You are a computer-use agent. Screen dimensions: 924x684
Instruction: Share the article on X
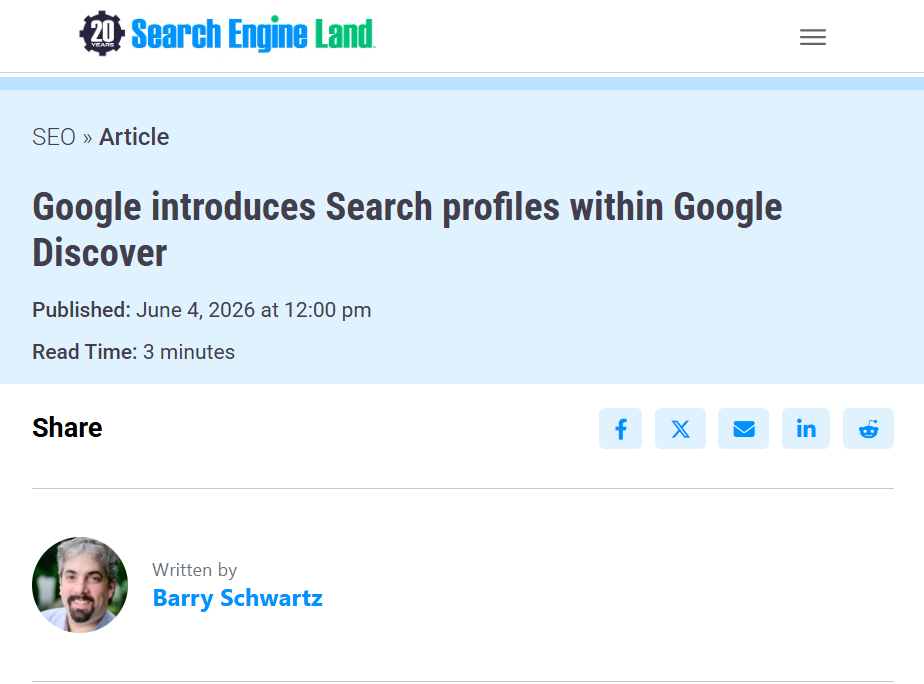(x=680, y=428)
